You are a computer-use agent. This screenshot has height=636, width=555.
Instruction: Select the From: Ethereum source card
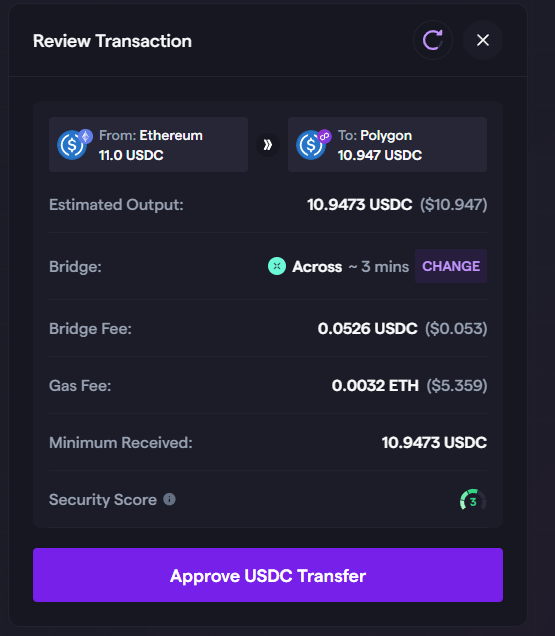point(148,144)
